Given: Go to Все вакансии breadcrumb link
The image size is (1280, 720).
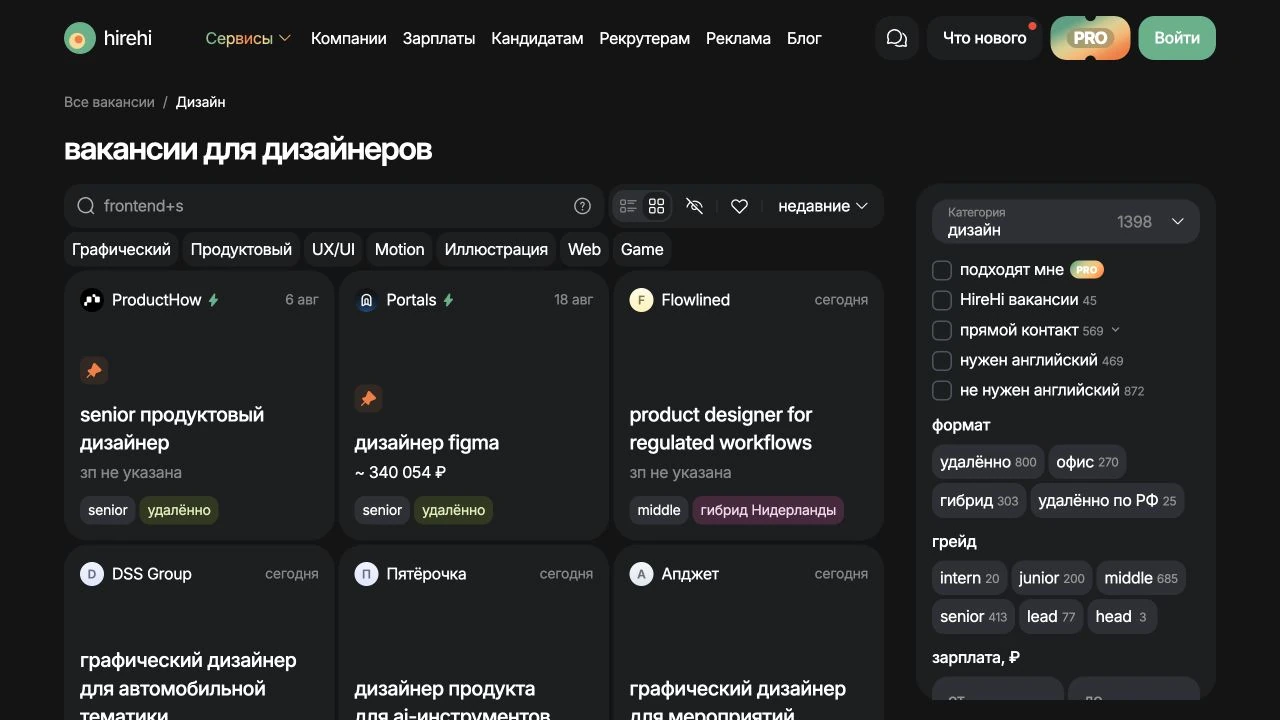Looking at the screenshot, I should coord(109,102).
